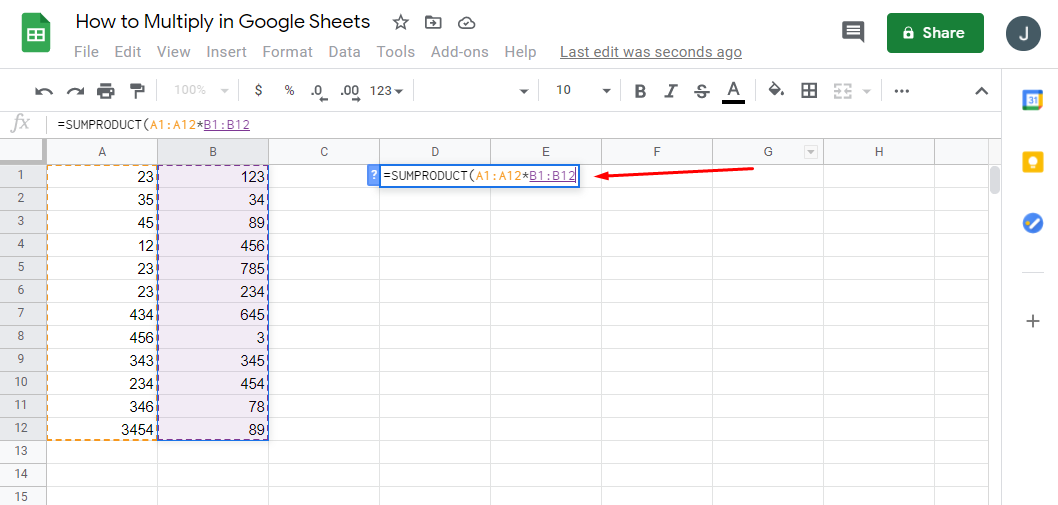1058x505 pixels.
Task: Open the Borders tool
Action: point(810,91)
